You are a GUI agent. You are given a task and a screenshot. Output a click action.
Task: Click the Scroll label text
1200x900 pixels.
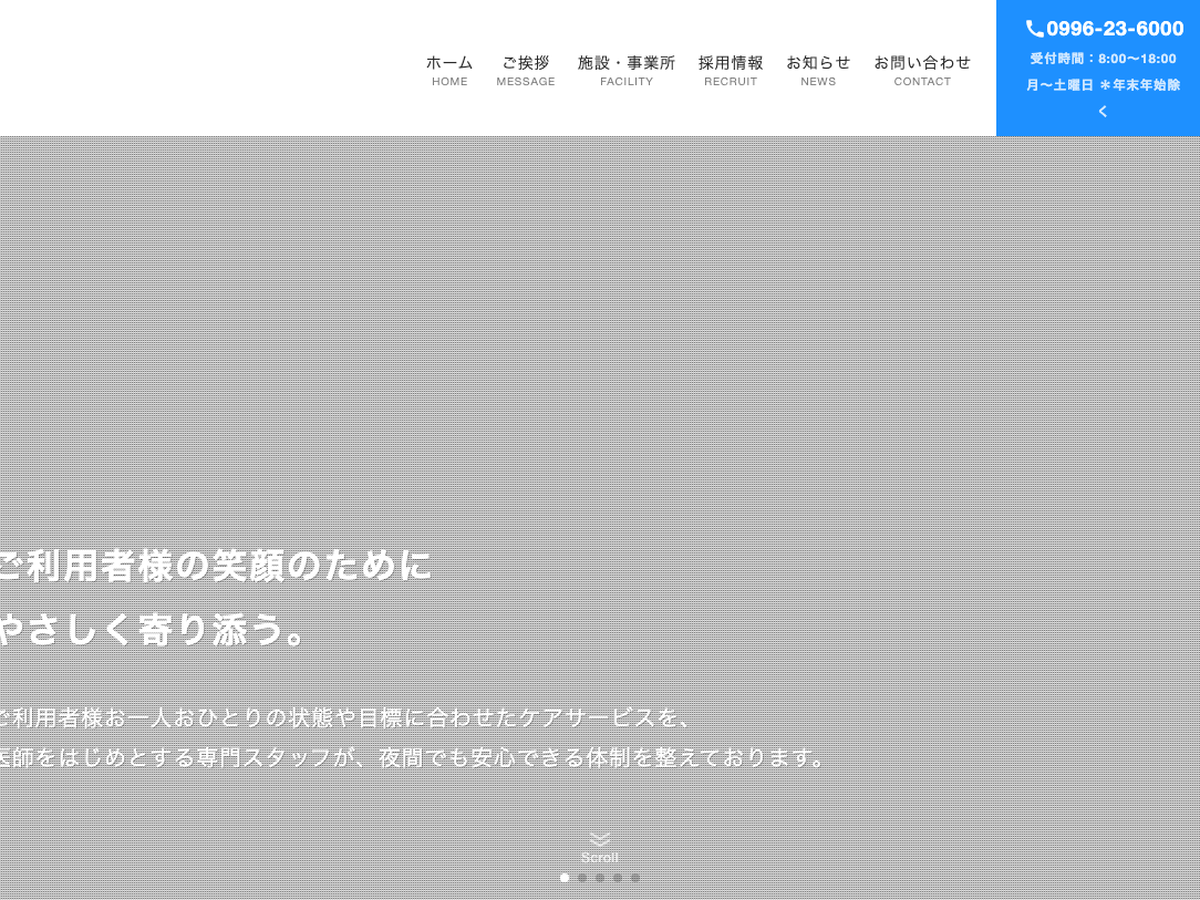[x=599, y=858]
